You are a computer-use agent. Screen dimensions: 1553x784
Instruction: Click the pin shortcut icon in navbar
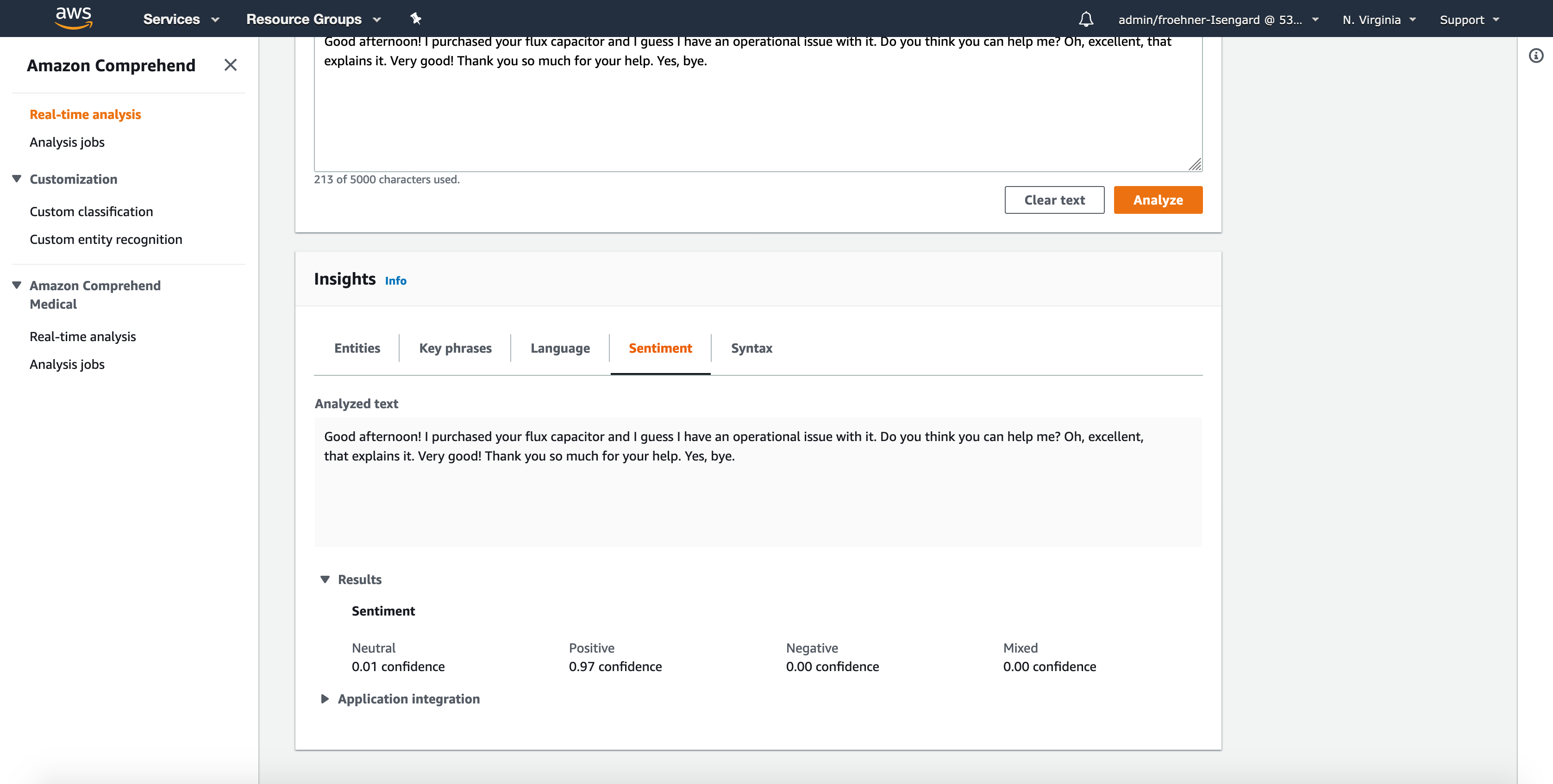[x=415, y=19]
